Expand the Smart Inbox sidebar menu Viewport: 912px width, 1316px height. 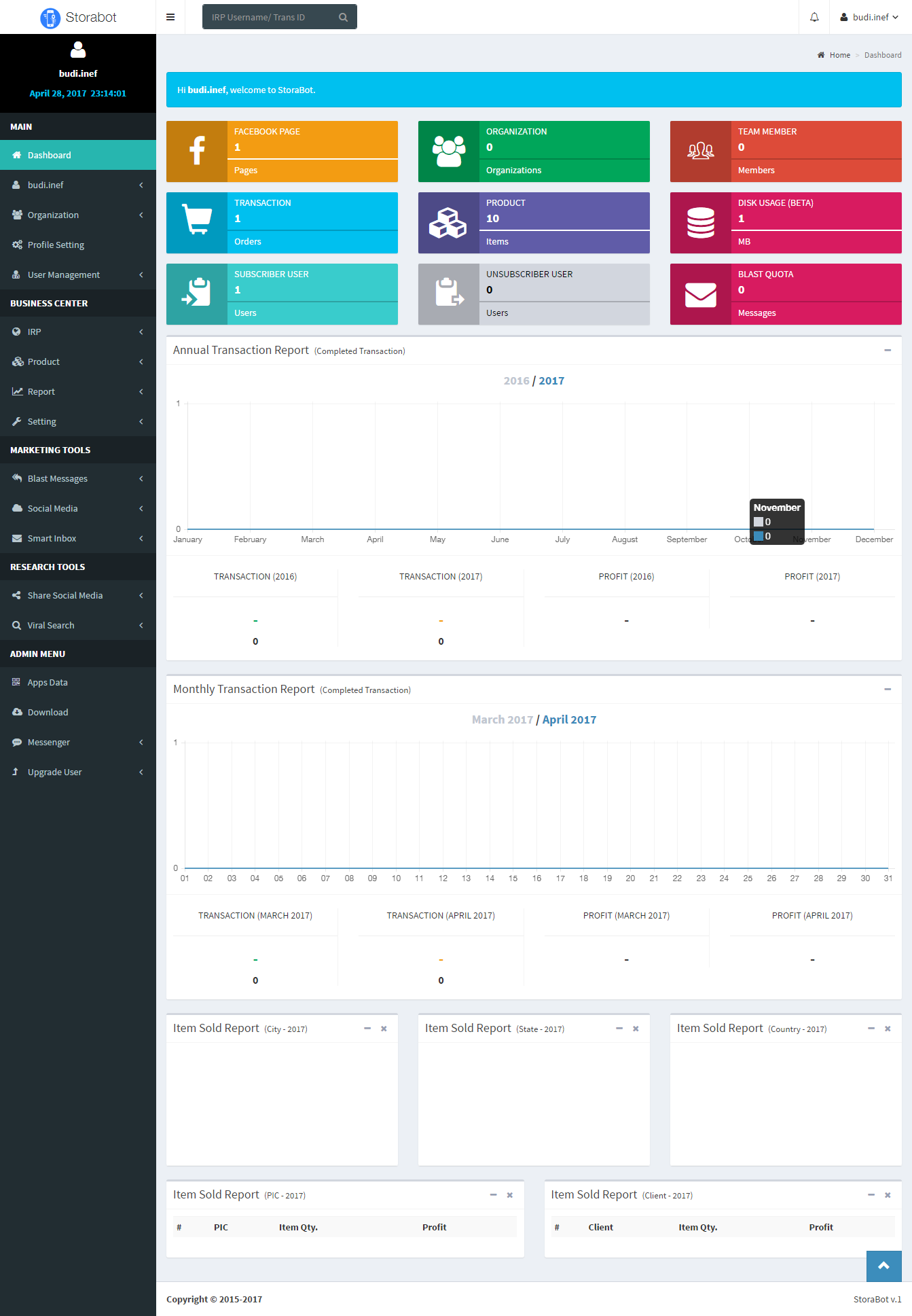click(x=78, y=538)
